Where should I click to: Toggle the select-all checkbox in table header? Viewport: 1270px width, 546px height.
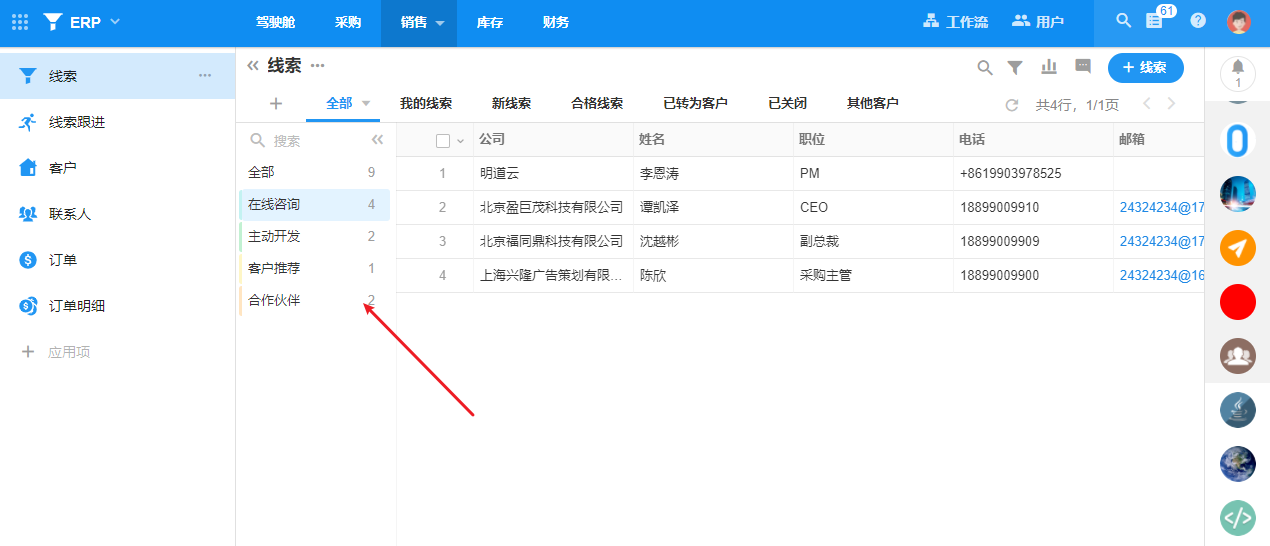pyautogui.click(x=443, y=141)
